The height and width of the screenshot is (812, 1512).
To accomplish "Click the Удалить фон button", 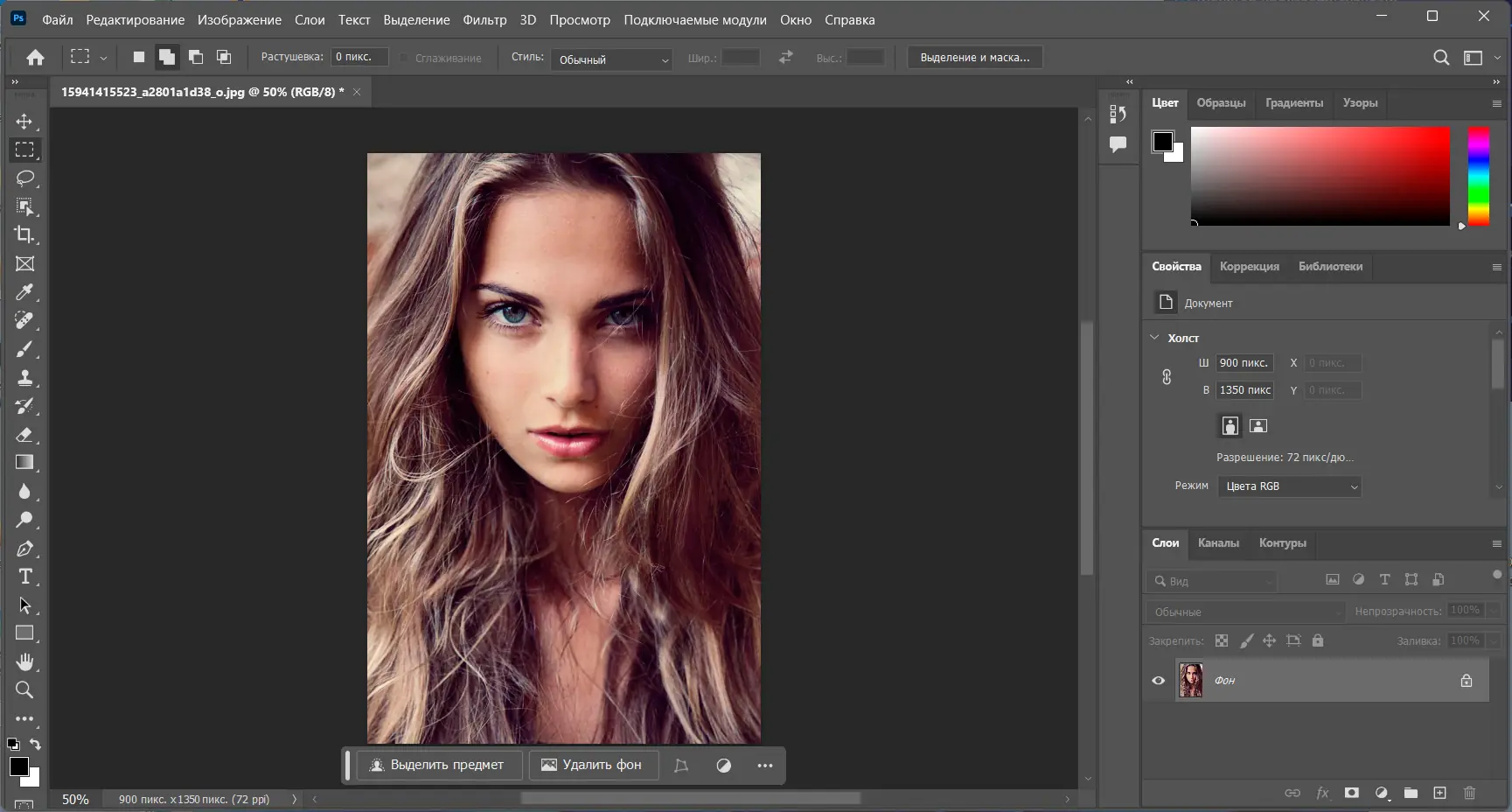I will (592, 765).
